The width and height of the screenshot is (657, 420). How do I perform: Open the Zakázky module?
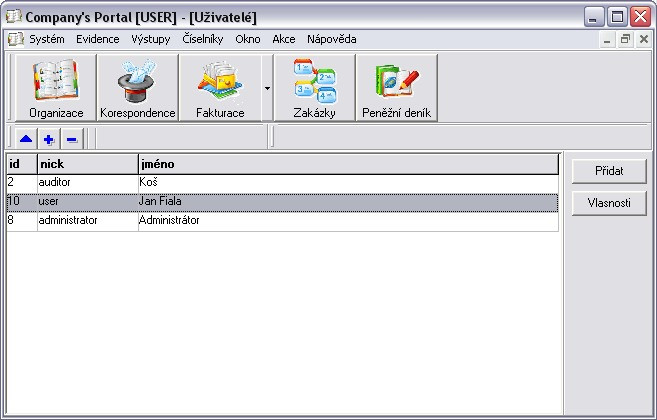[314, 88]
